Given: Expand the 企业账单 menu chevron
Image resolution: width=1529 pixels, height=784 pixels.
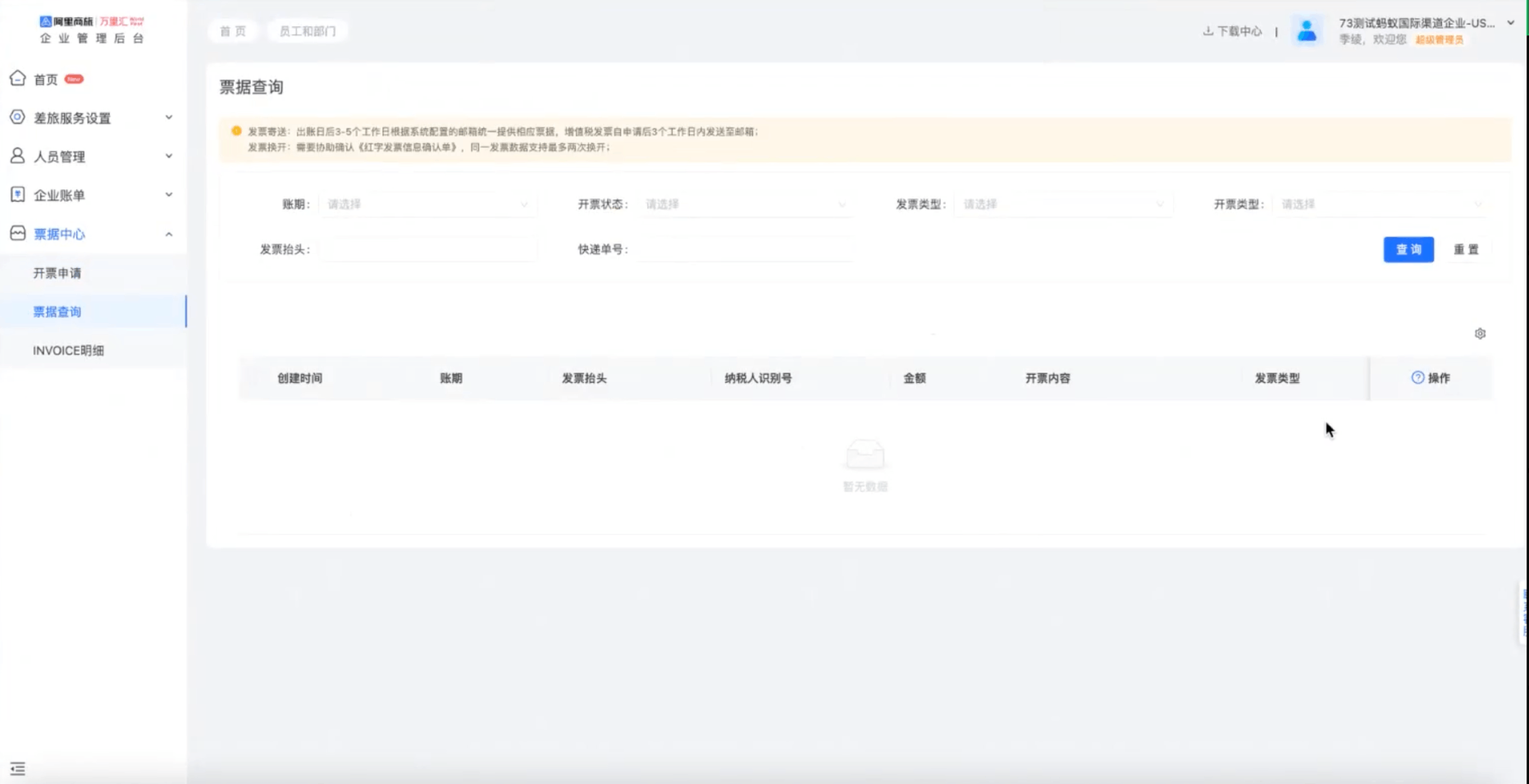Looking at the screenshot, I should pos(169,194).
